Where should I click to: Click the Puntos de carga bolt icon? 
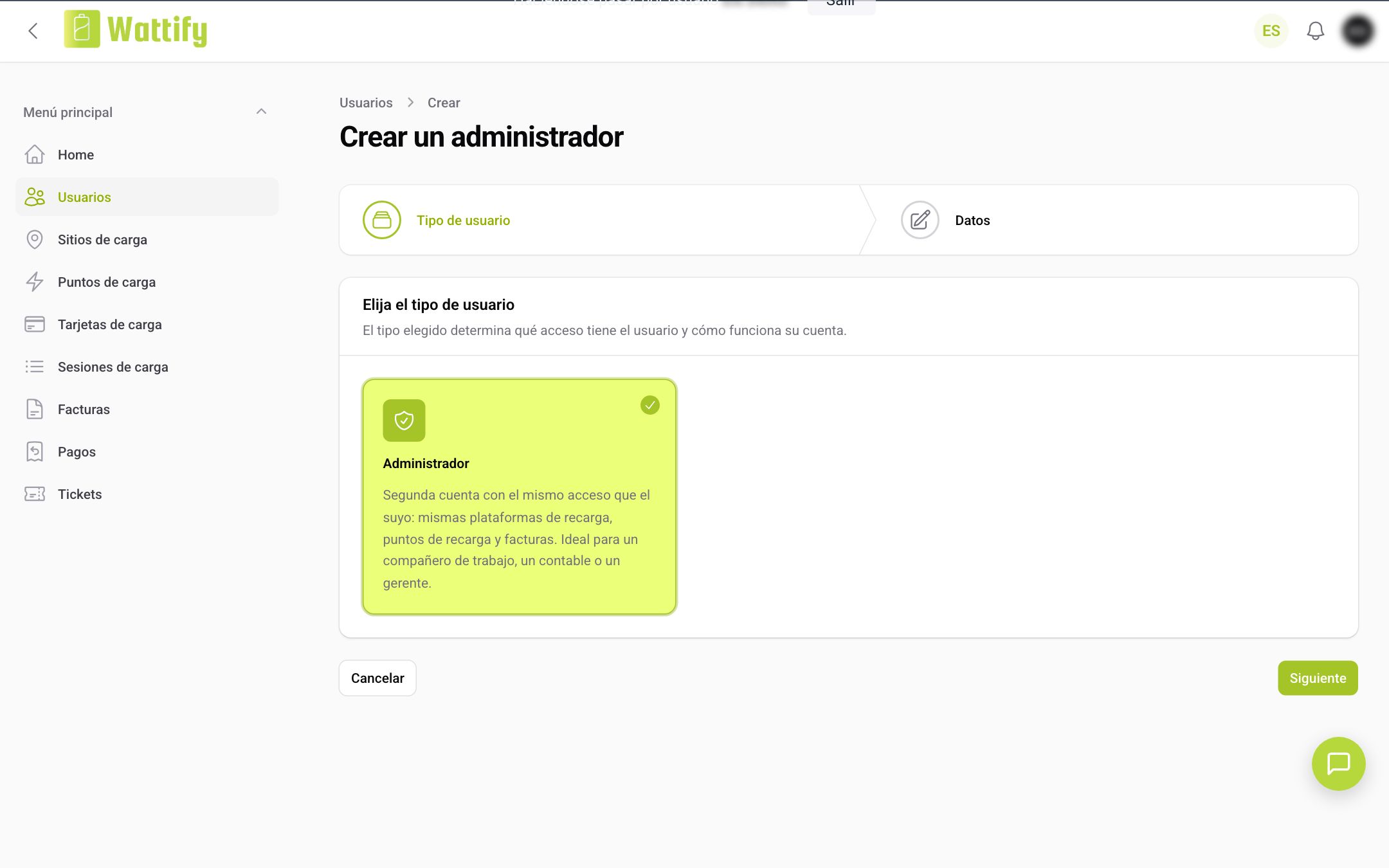pyautogui.click(x=35, y=282)
